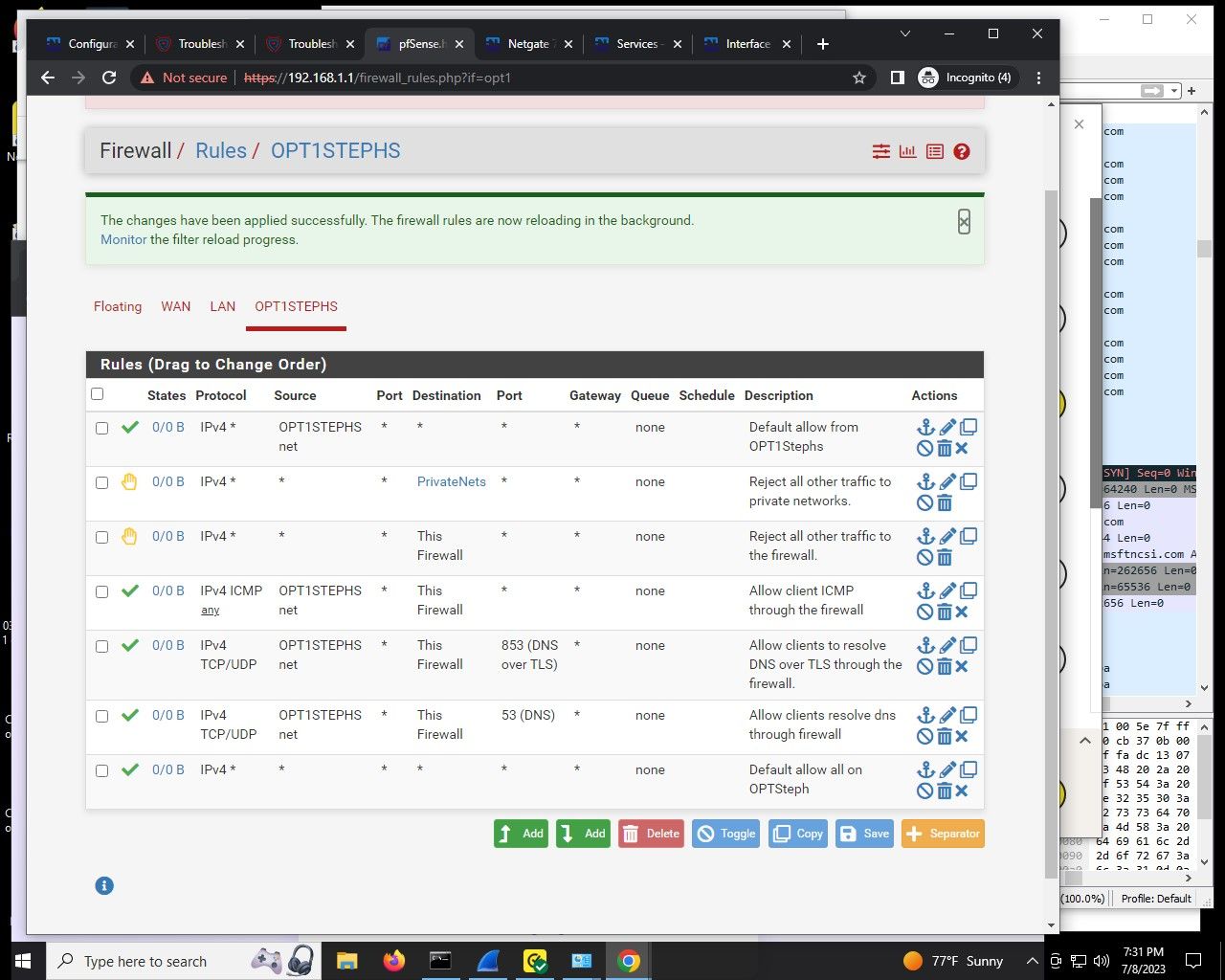1225x980 pixels.
Task: Check the Default allow from OPT1Stephs rule checkbox
Action: click(x=102, y=428)
